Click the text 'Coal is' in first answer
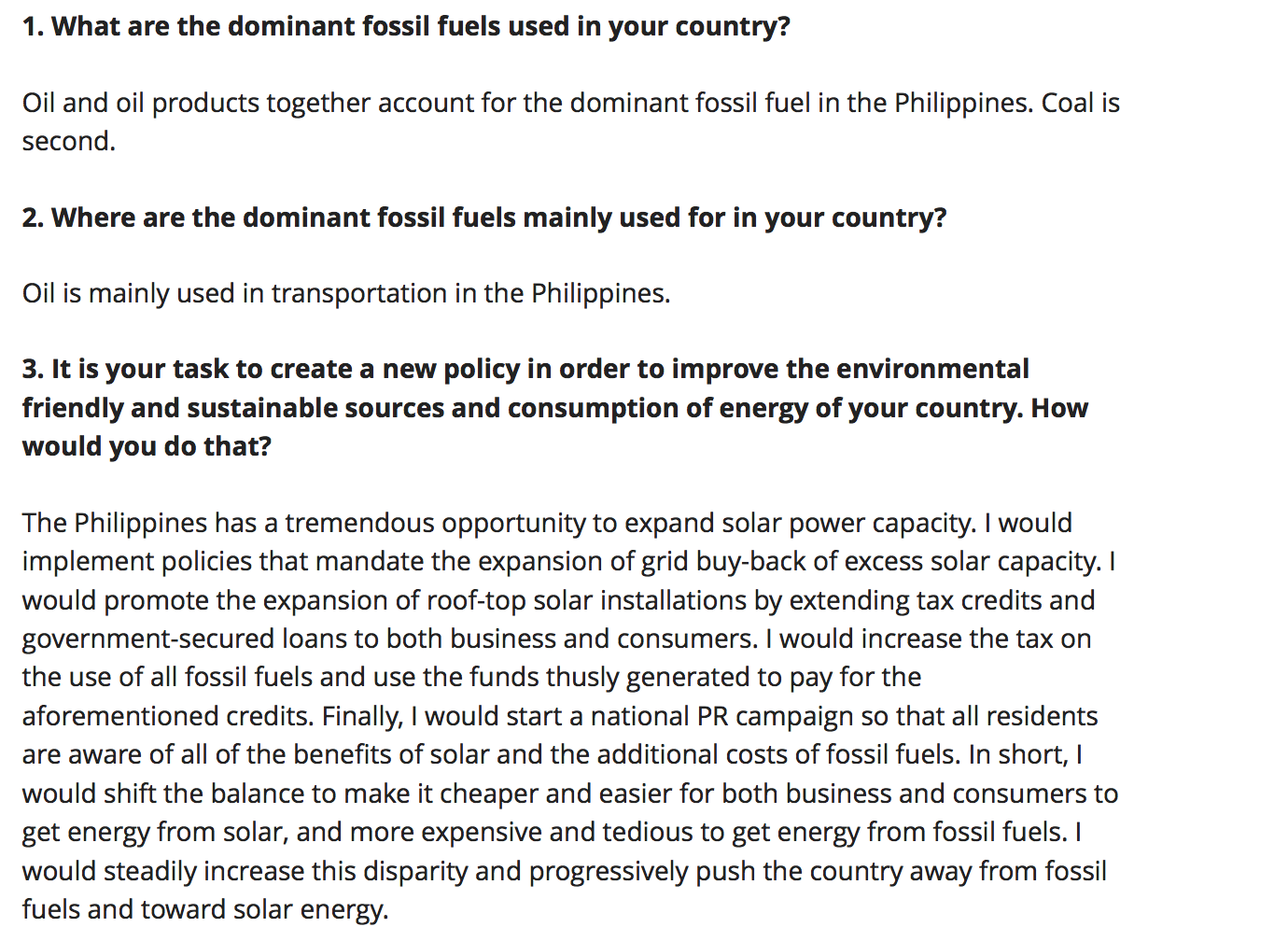1288x941 pixels. (1081, 103)
